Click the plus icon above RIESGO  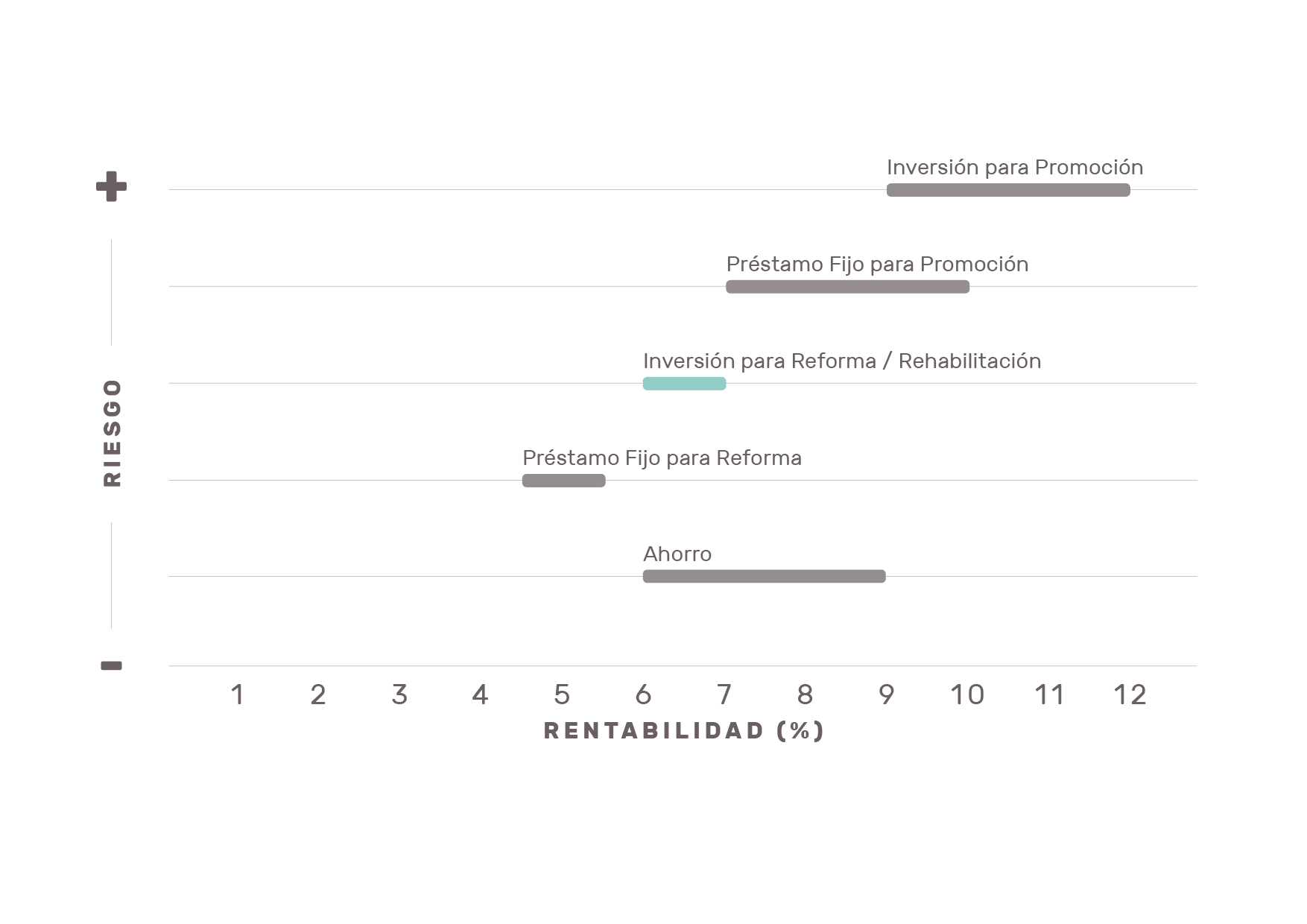click(111, 186)
